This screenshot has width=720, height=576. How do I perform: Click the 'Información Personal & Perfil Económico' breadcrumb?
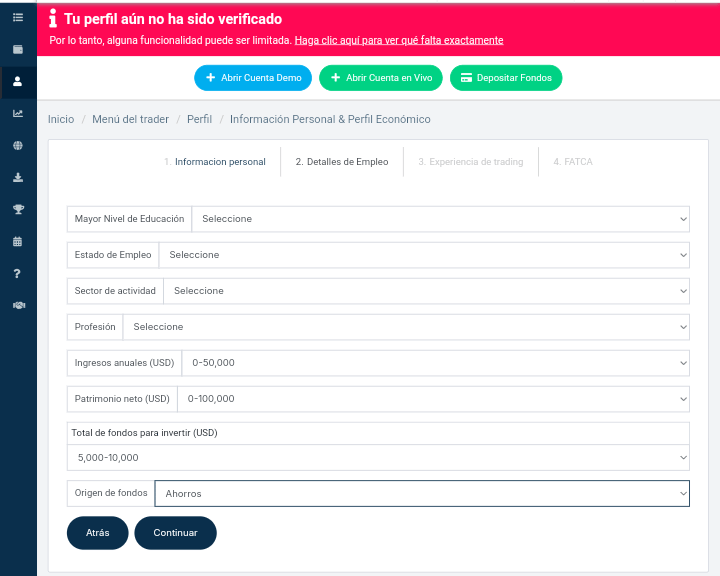click(330, 119)
